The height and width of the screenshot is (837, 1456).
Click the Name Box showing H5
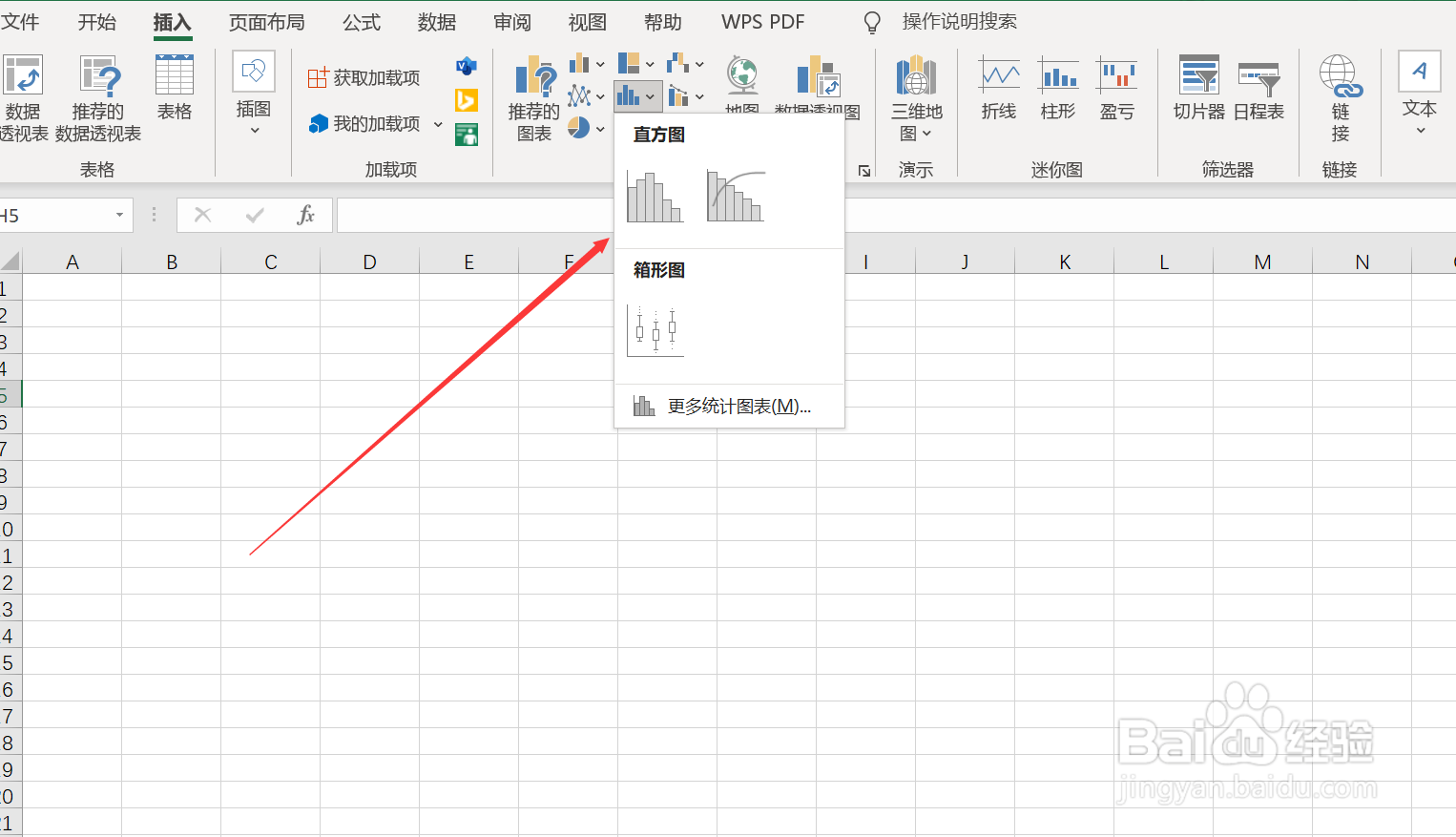tap(53, 216)
